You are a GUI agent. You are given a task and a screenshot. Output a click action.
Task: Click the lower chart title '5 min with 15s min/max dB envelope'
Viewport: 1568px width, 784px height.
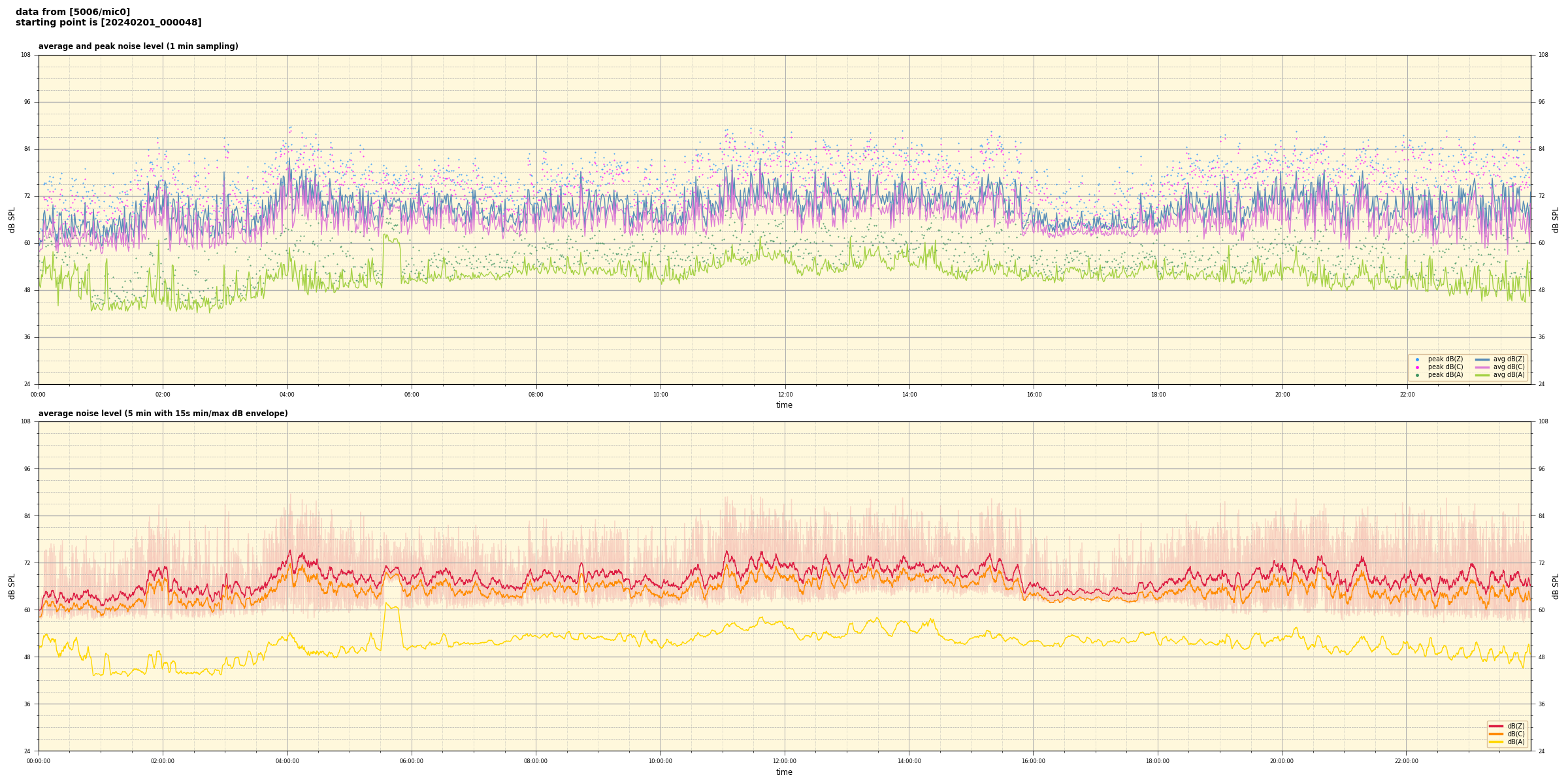click(206, 414)
